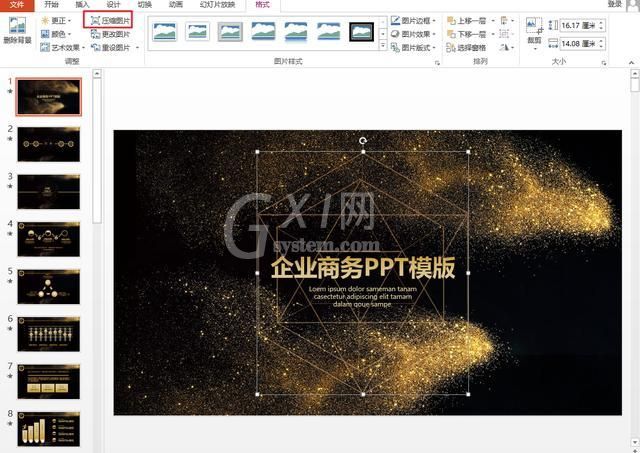Switch to the Design (设计) tab
Screen dimensions: 640x453
point(113,4)
